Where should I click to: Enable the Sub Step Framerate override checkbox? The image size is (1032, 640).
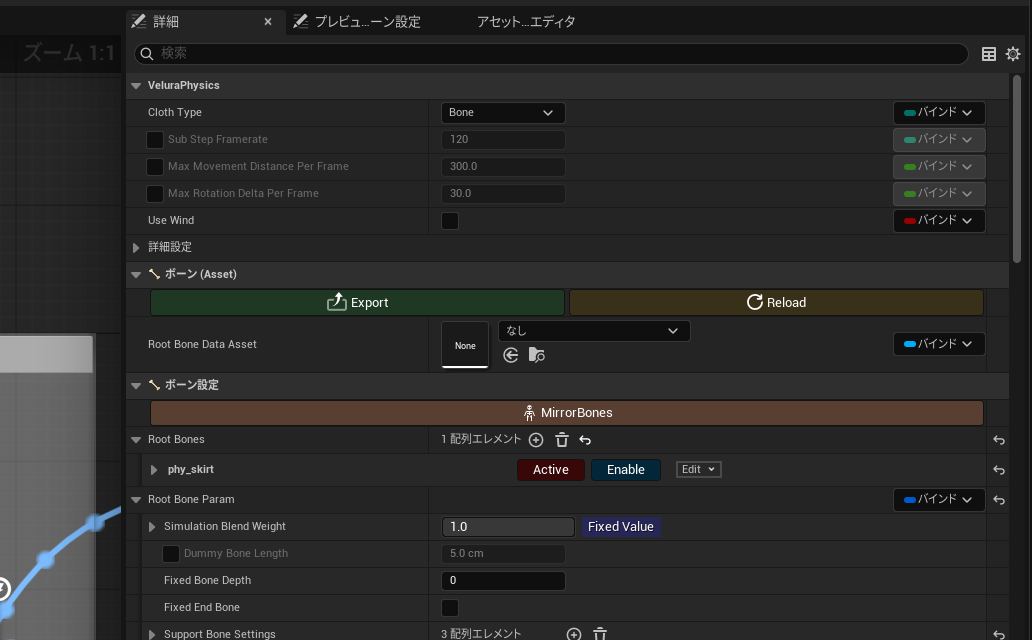click(155, 140)
